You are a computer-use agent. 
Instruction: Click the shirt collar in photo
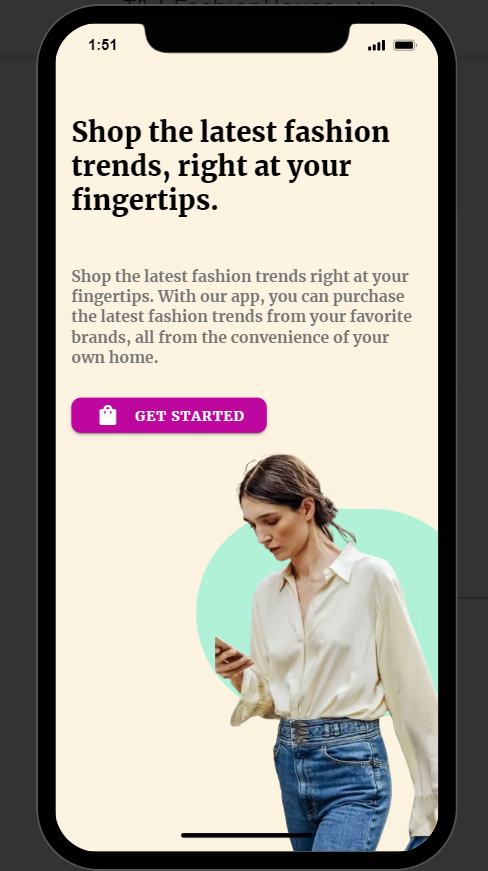coord(328,564)
